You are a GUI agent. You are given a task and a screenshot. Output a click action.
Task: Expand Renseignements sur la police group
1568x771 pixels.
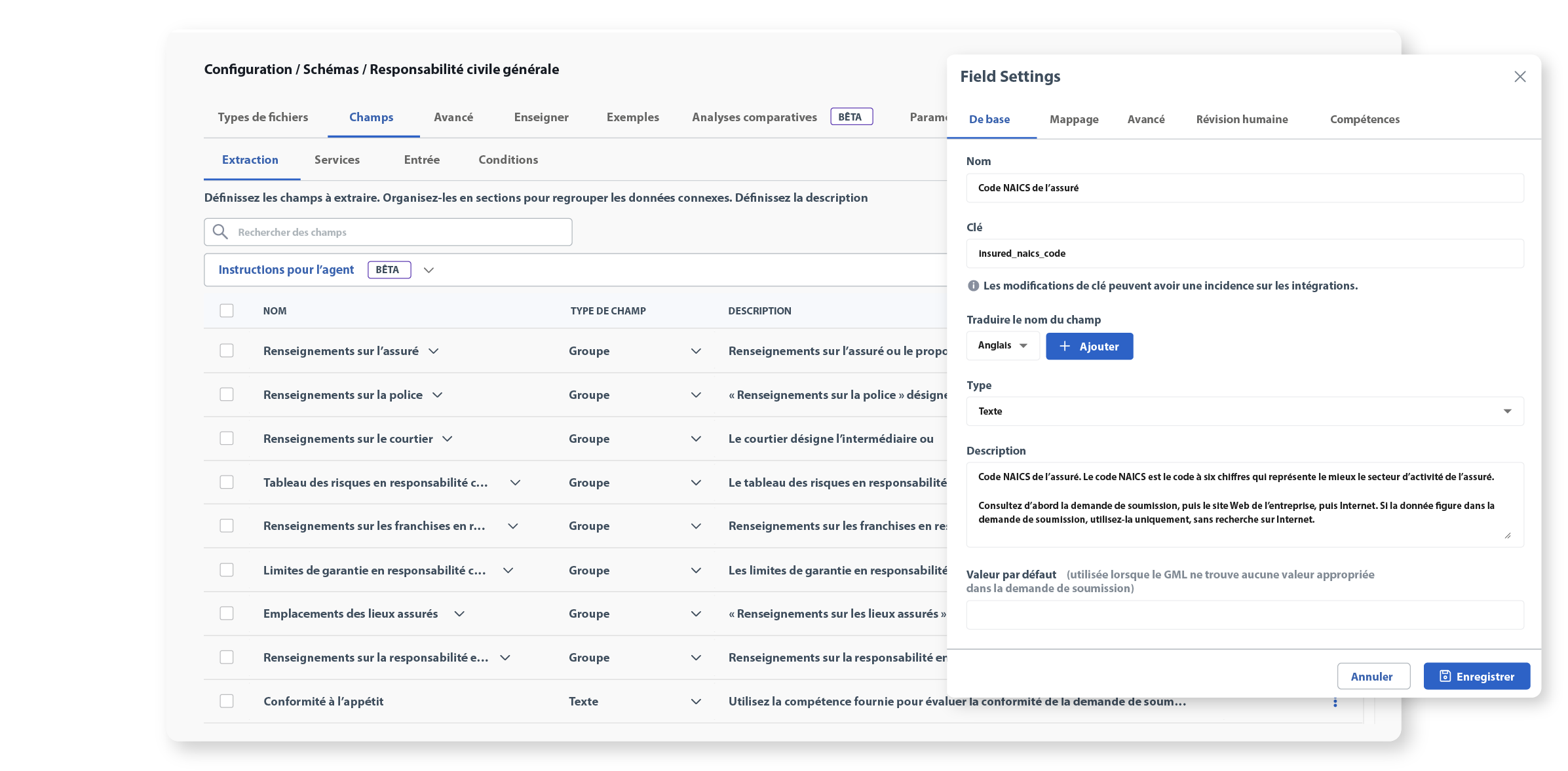[x=438, y=395]
